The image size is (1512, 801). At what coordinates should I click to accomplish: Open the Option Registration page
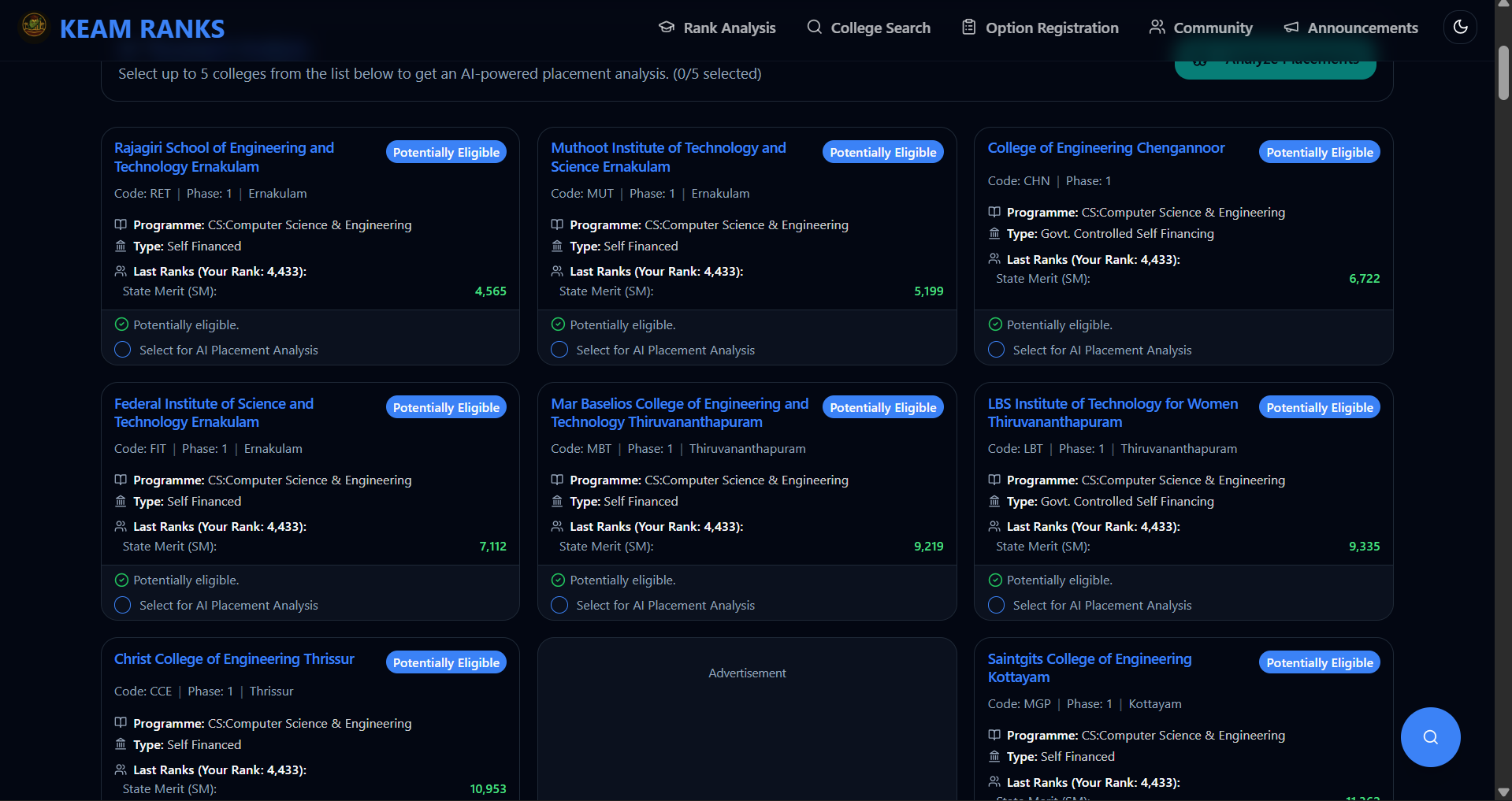(1051, 28)
